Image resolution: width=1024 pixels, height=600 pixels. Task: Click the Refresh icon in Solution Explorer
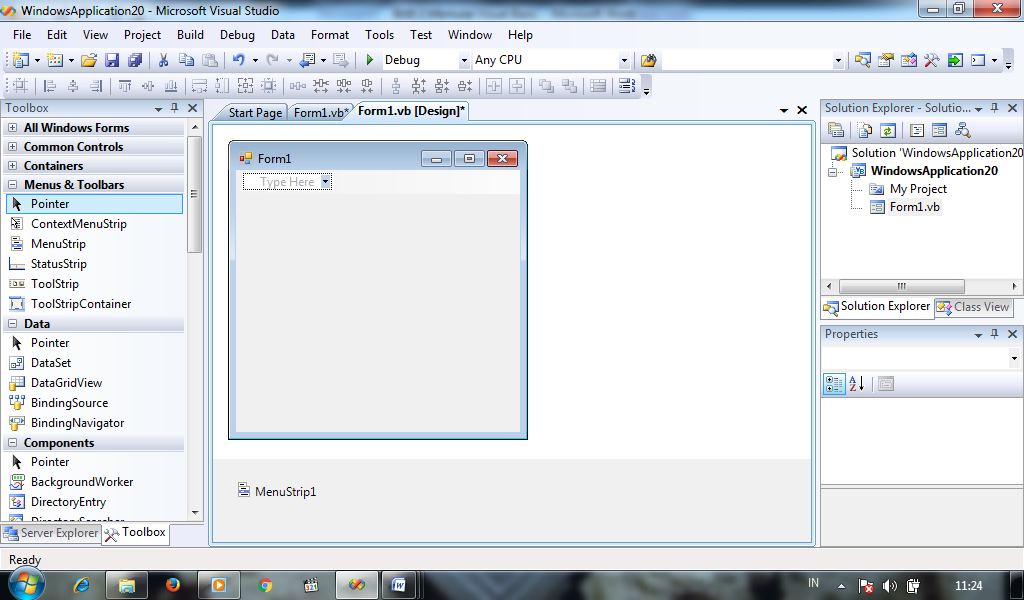tap(888, 131)
